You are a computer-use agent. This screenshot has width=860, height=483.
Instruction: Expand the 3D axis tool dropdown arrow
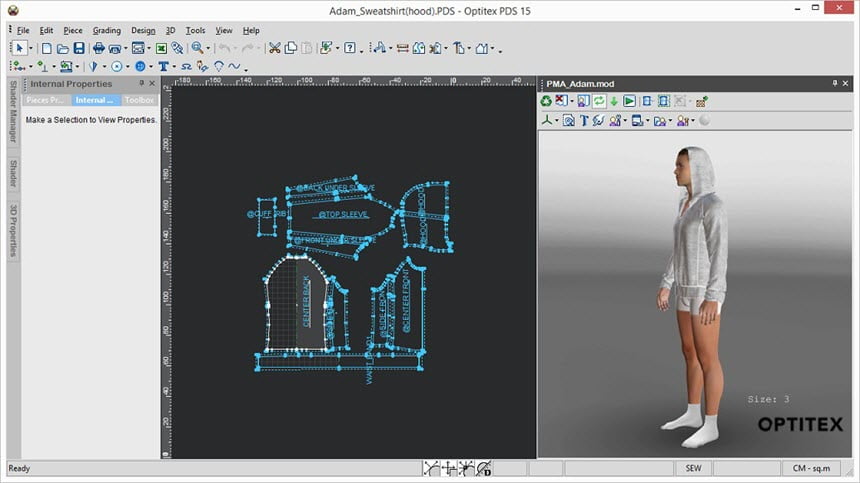556,120
